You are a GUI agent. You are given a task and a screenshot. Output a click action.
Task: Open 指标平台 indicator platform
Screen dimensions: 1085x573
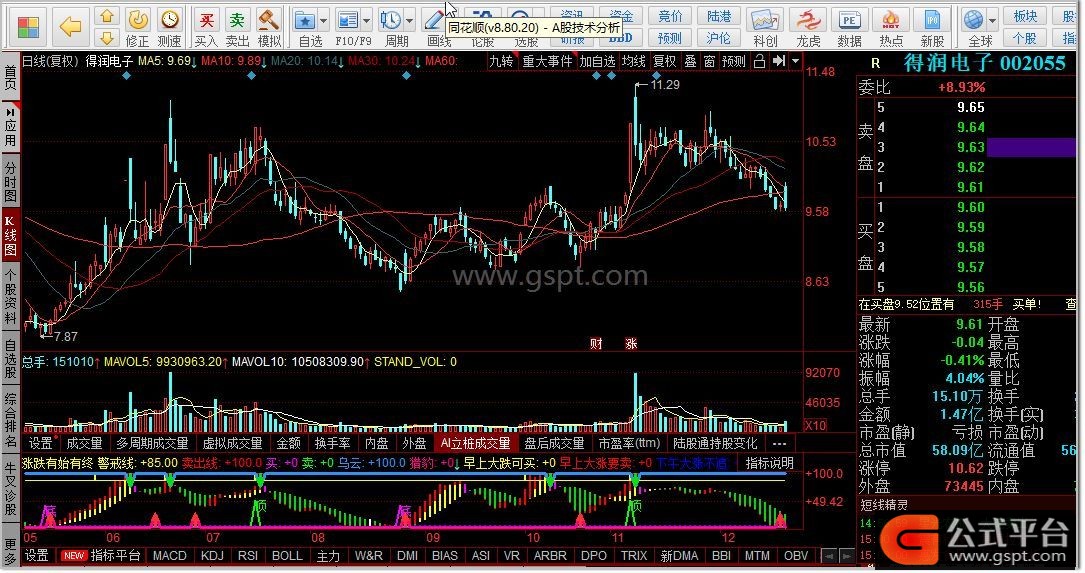click(116, 556)
